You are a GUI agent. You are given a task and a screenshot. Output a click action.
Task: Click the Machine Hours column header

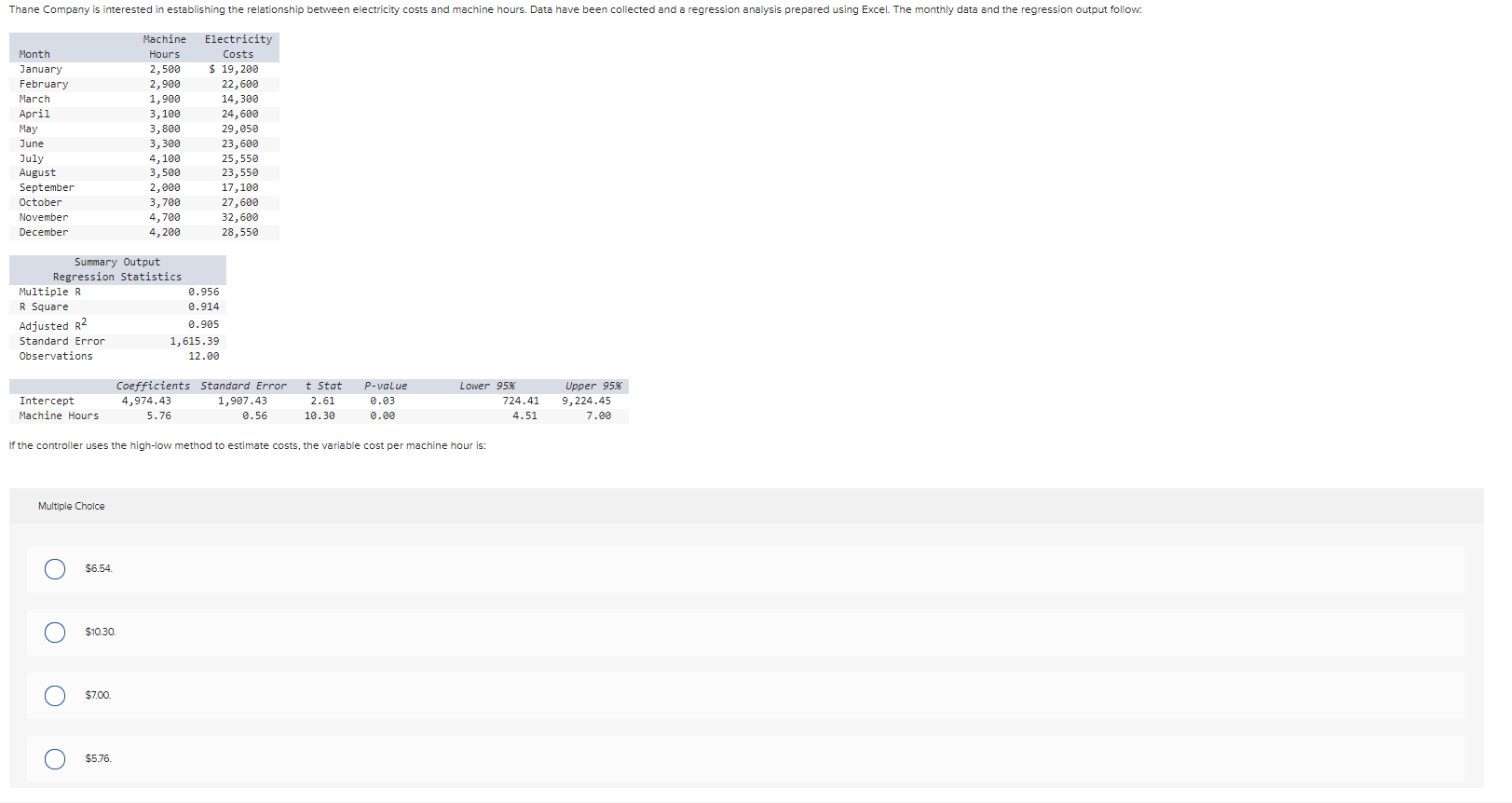(x=165, y=48)
